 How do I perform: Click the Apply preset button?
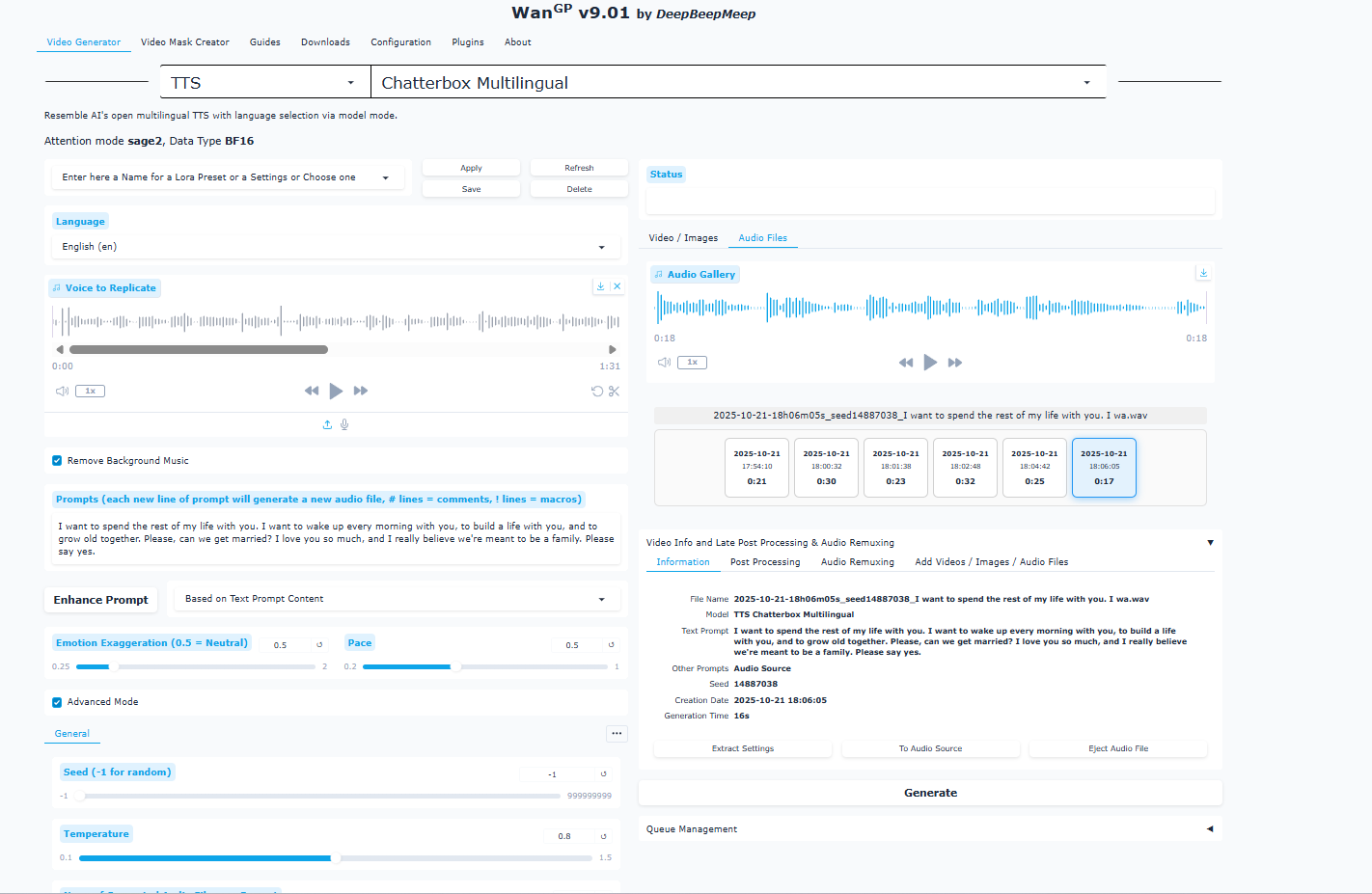(471, 168)
